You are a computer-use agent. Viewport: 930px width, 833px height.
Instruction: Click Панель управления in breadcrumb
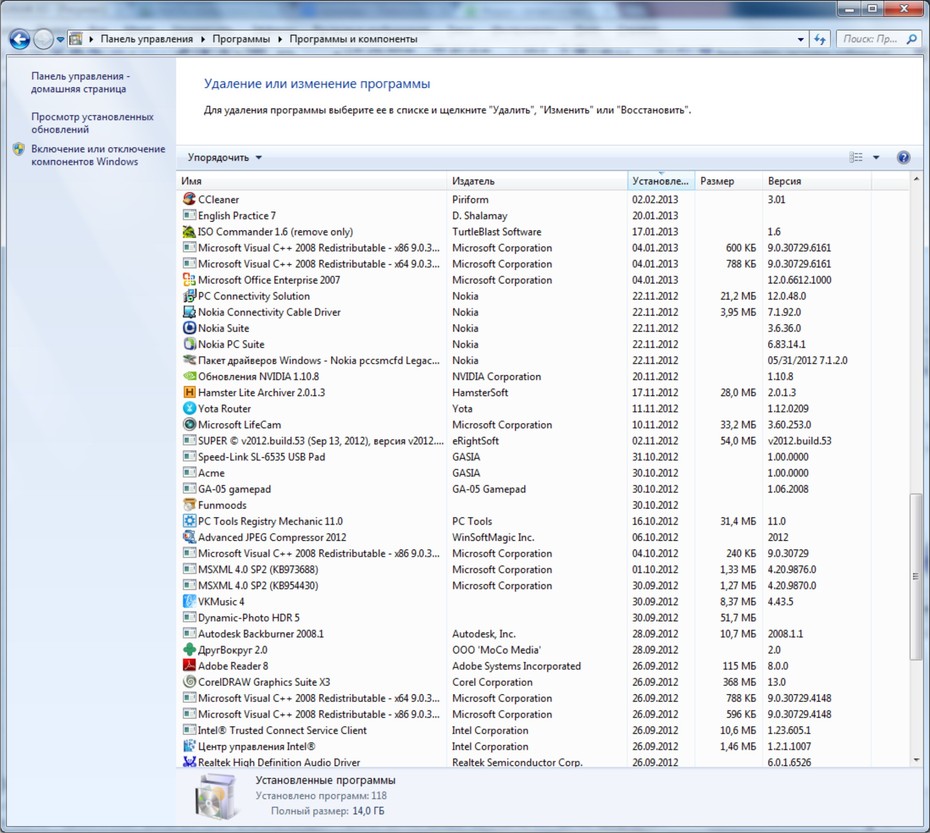[146, 39]
